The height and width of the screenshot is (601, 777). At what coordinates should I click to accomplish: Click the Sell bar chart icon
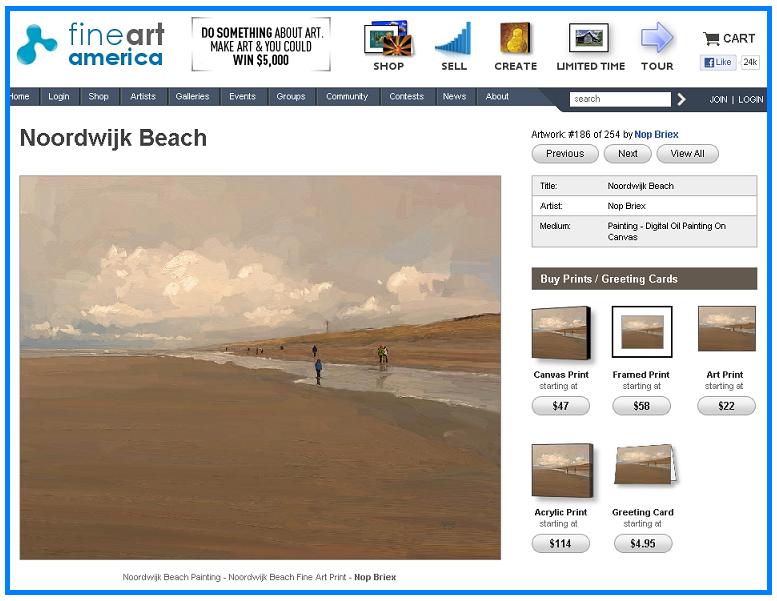pyautogui.click(x=453, y=38)
